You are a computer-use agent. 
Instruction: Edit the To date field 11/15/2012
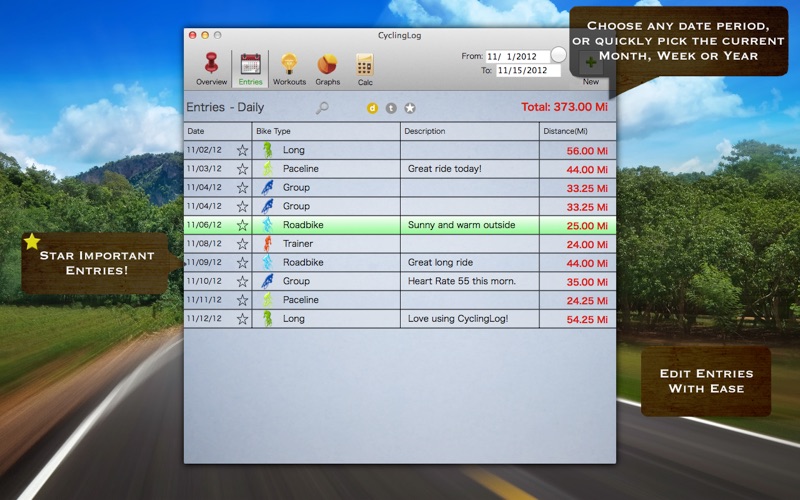tap(528, 70)
